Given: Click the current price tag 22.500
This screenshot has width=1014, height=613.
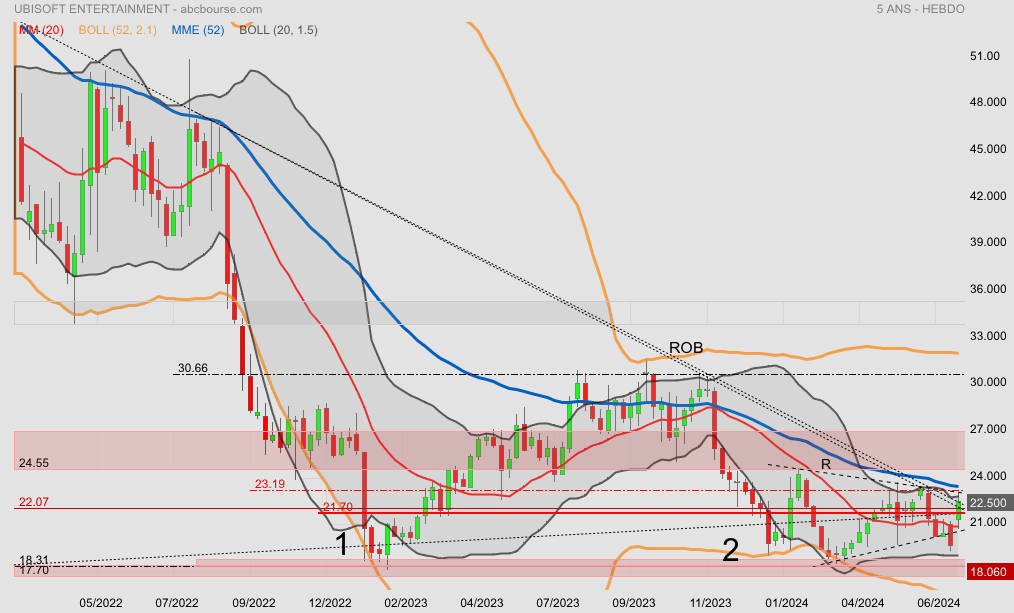Looking at the screenshot, I should [x=988, y=503].
